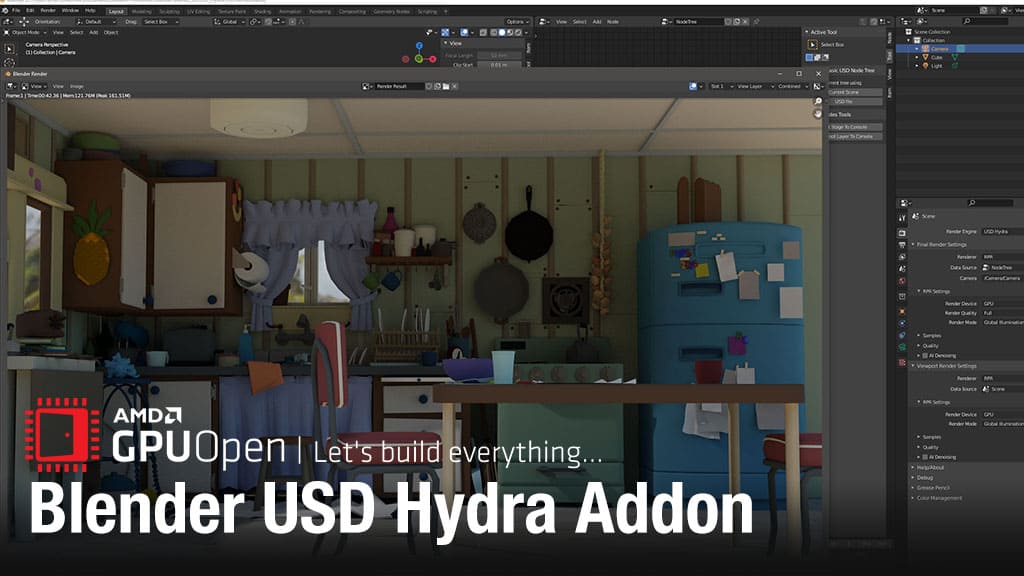Open the Window menu

coord(70,11)
